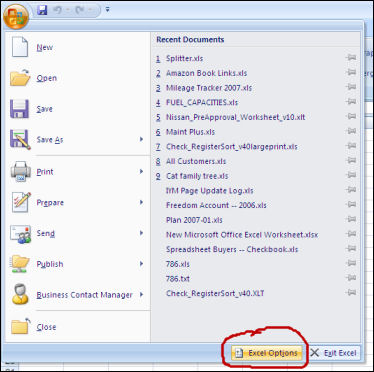Pin Plan 2007-01.xls with its pushpin
374x372 pixels.
[351, 219]
